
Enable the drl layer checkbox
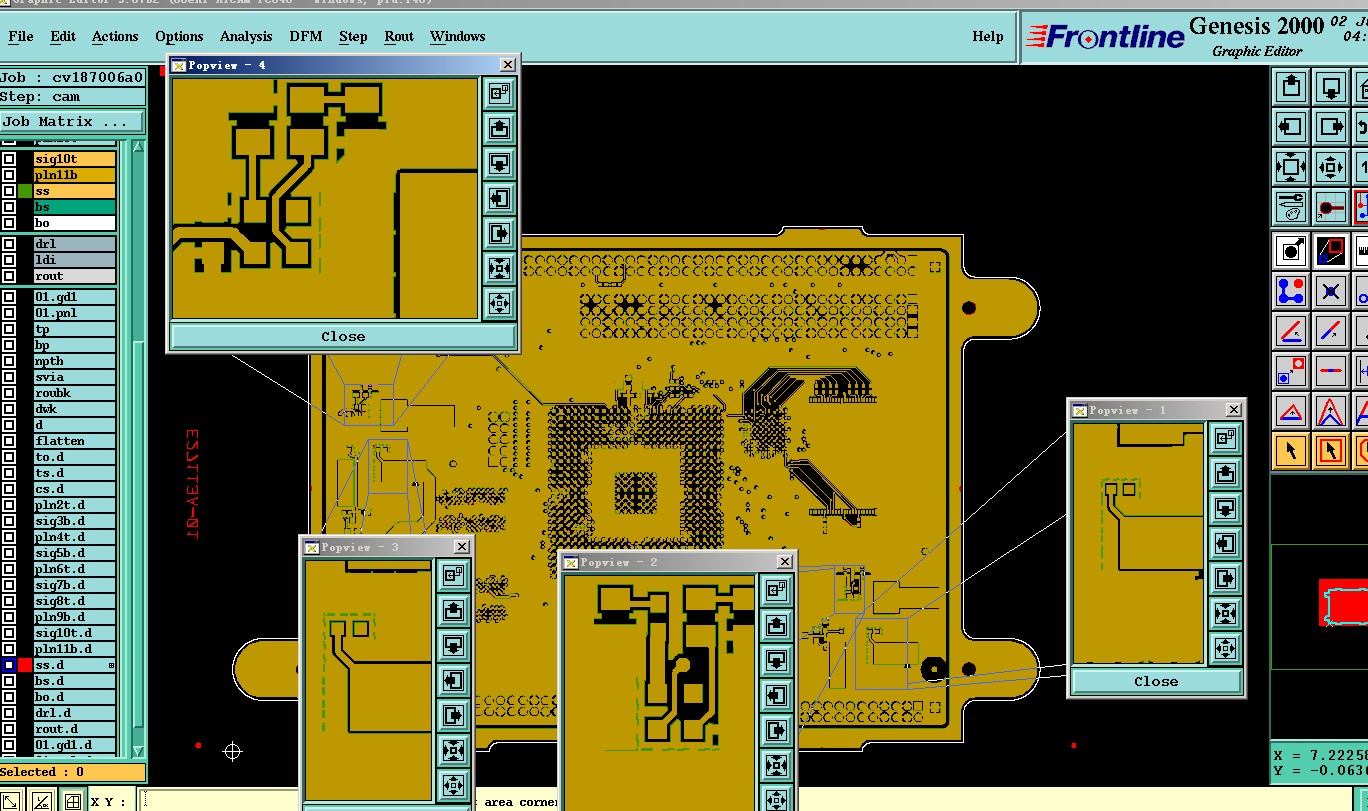click(9, 244)
